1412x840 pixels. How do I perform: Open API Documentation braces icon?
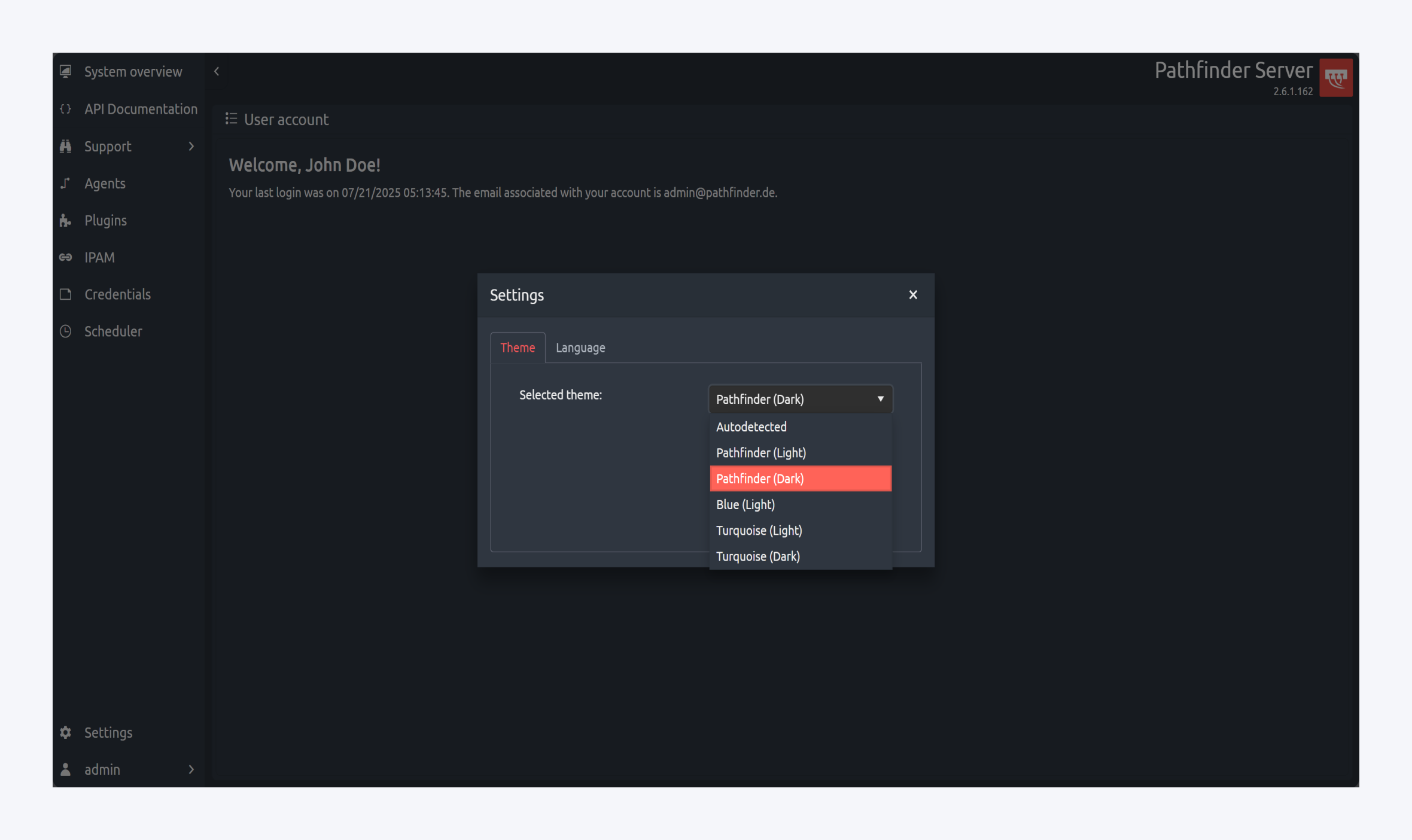[x=66, y=109]
